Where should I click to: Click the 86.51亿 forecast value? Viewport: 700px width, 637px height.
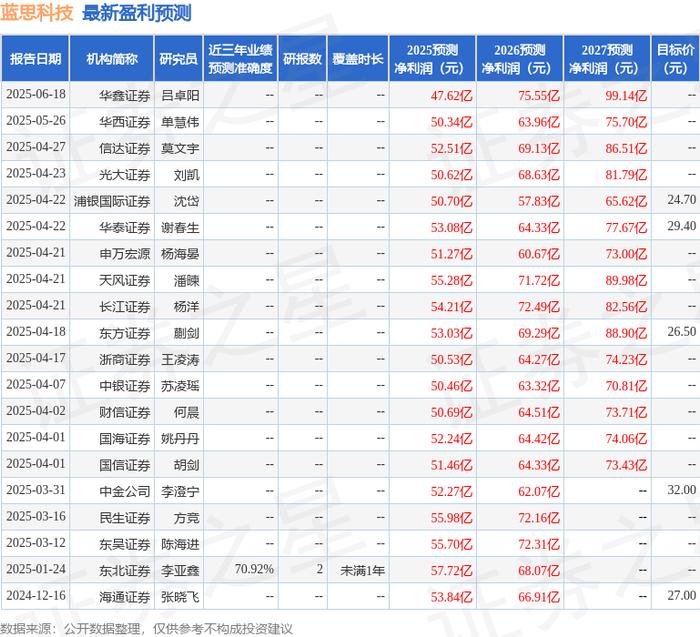coord(626,148)
